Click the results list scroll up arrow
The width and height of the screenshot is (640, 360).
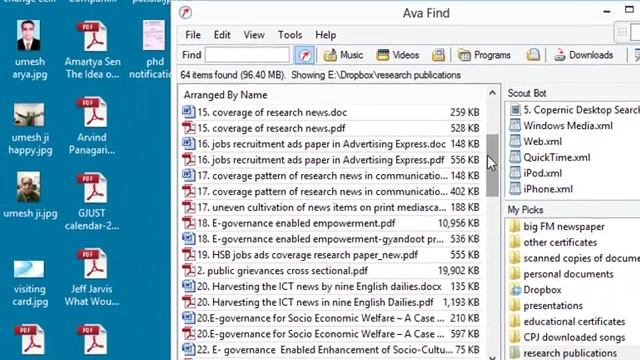492,93
